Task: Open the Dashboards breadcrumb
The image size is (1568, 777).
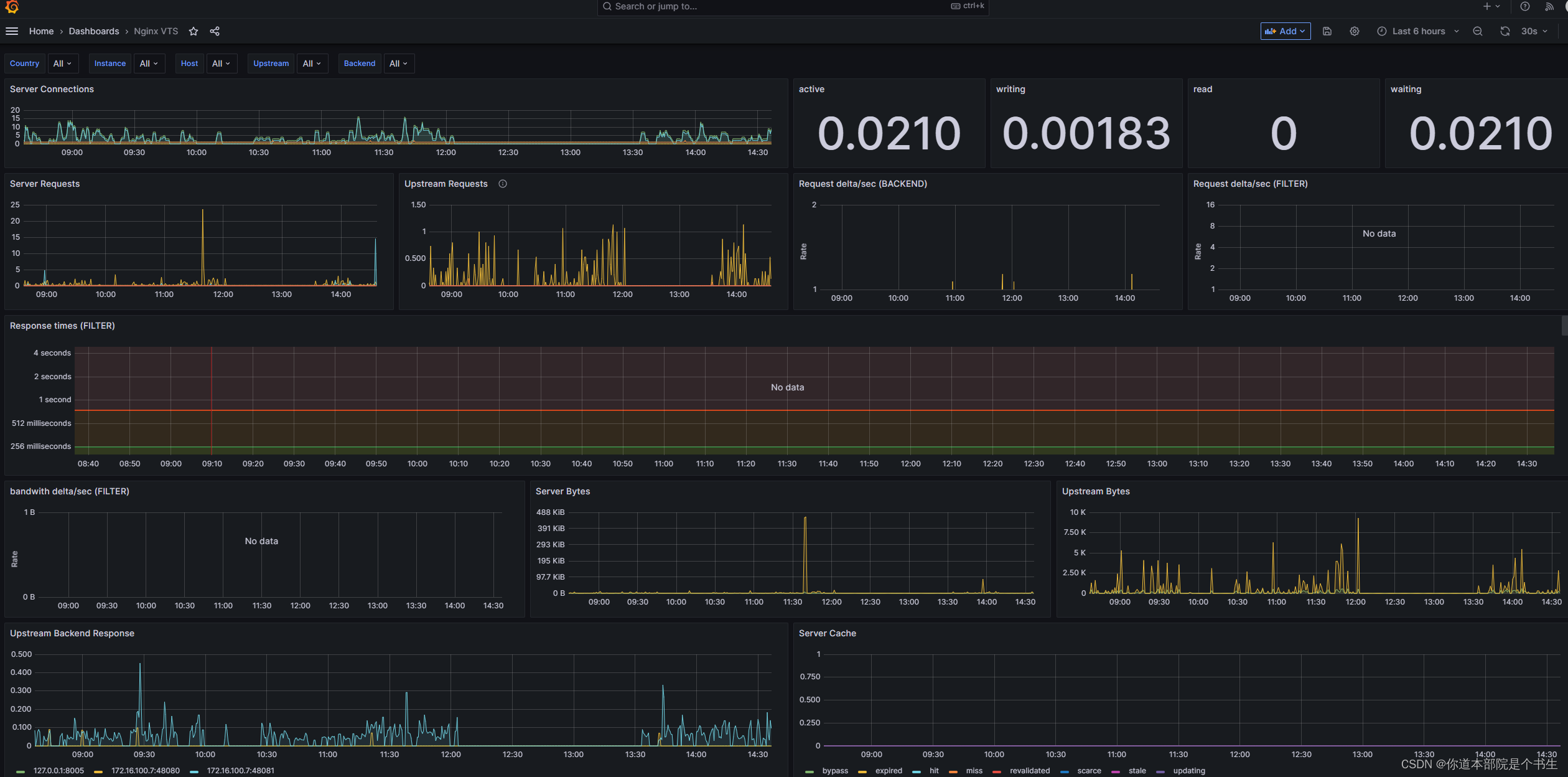Action: pos(94,31)
